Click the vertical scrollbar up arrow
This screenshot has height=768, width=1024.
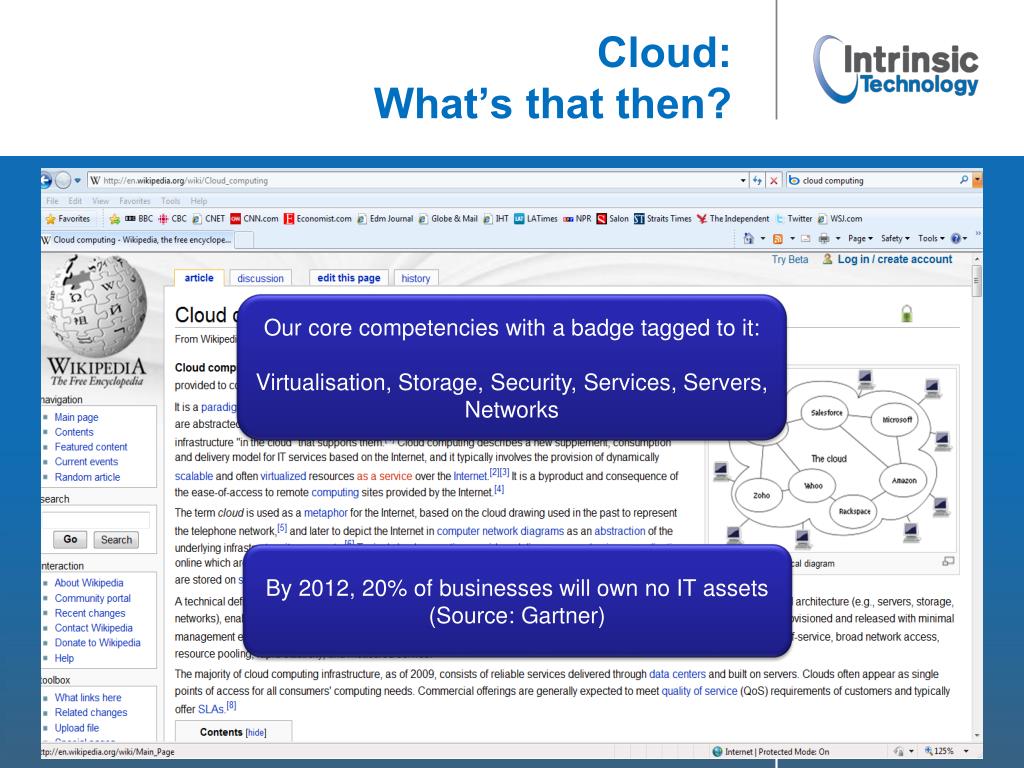tap(976, 259)
